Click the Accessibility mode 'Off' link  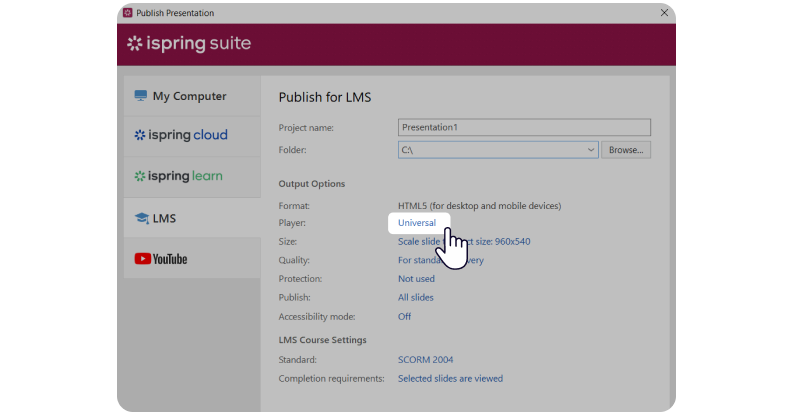405,317
